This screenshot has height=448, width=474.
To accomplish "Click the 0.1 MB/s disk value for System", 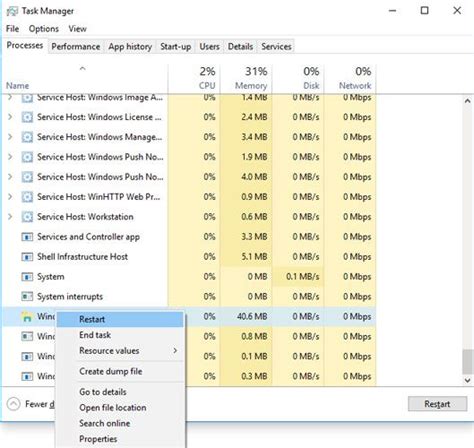I will (x=302, y=277).
